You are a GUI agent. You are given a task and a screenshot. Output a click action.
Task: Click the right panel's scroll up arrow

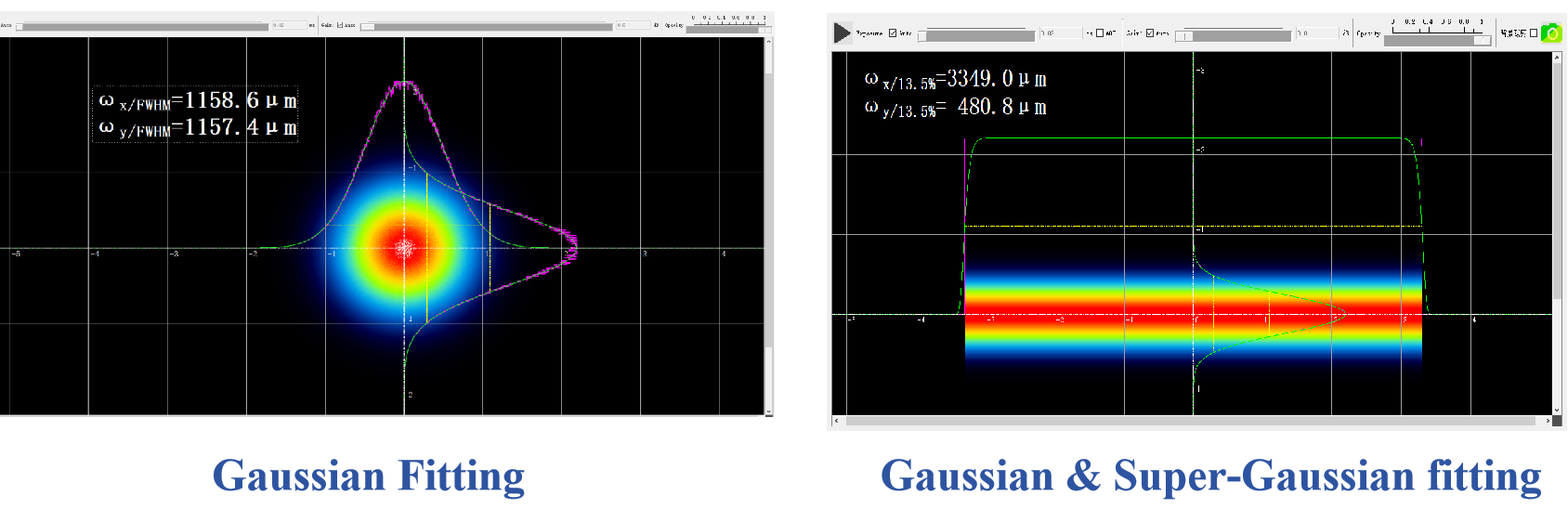point(1557,58)
